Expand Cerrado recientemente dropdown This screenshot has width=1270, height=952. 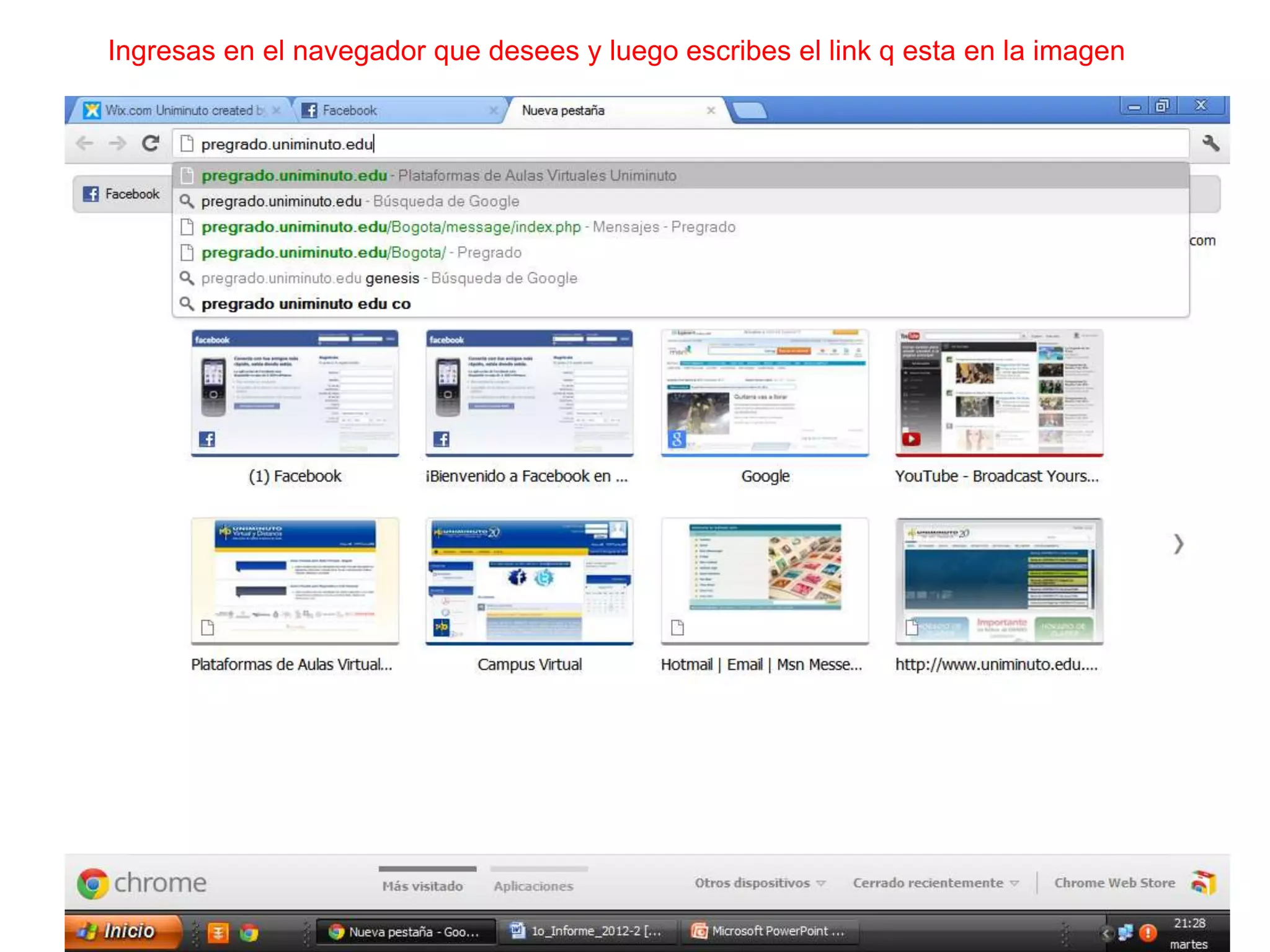click(935, 883)
